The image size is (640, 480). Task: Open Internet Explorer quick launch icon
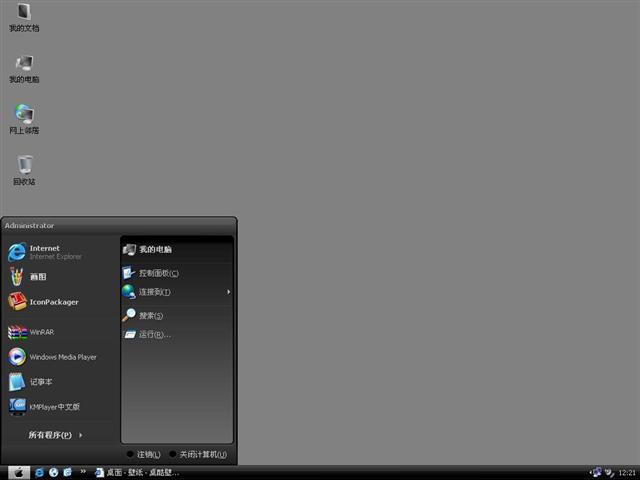coord(40,473)
